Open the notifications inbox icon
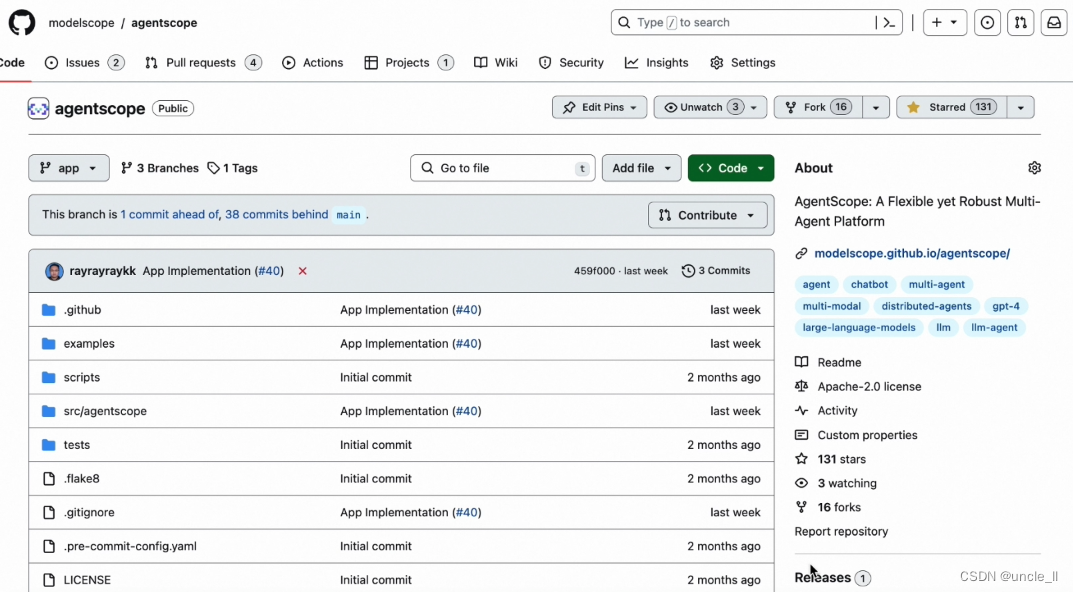This screenshot has width=1073, height=592. coord(1054,23)
